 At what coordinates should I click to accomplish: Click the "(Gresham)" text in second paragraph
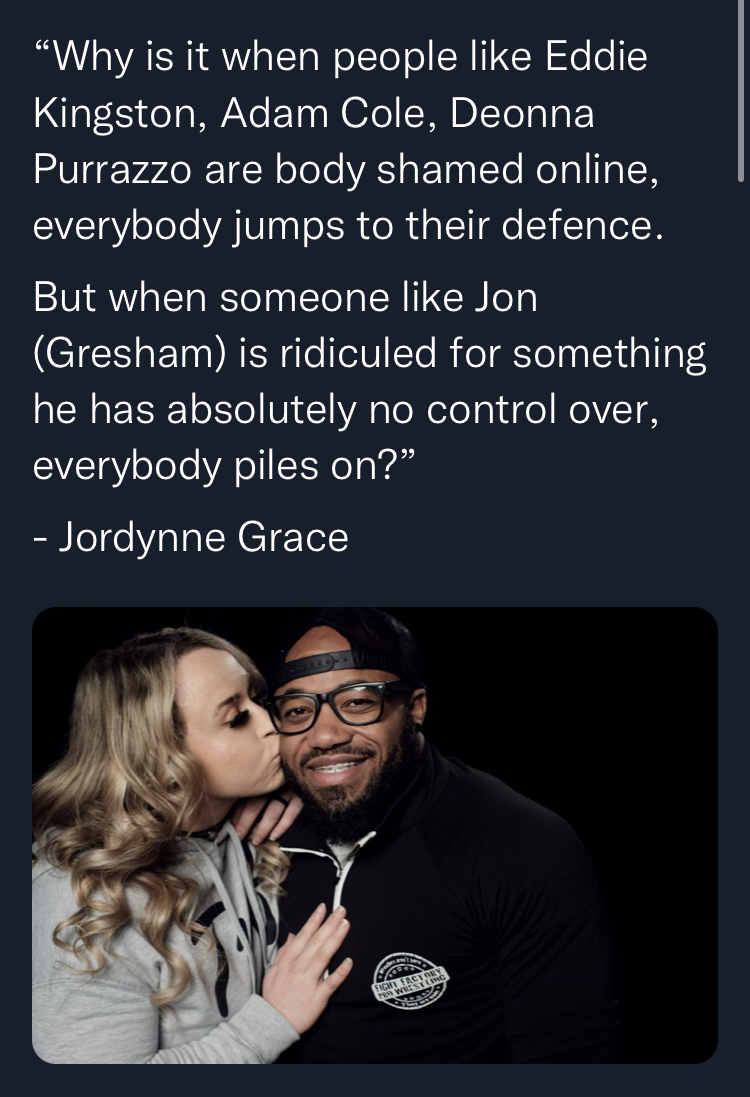pyautogui.click(x=129, y=354)
